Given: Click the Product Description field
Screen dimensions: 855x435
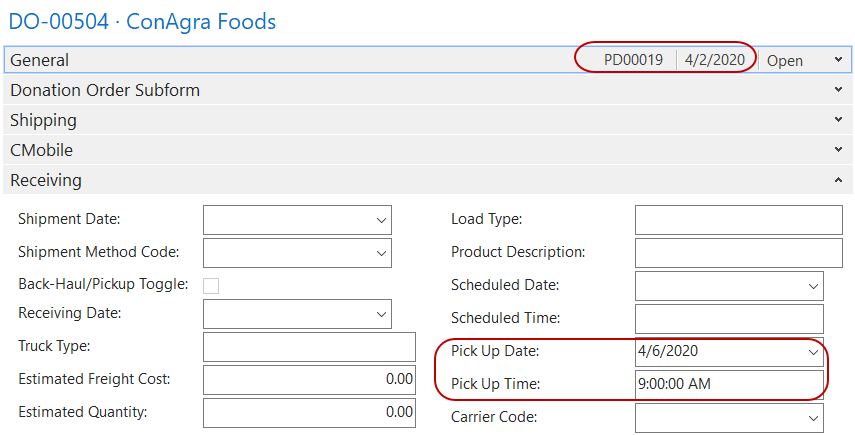Looking at the screenshot, I should point(738,253).
